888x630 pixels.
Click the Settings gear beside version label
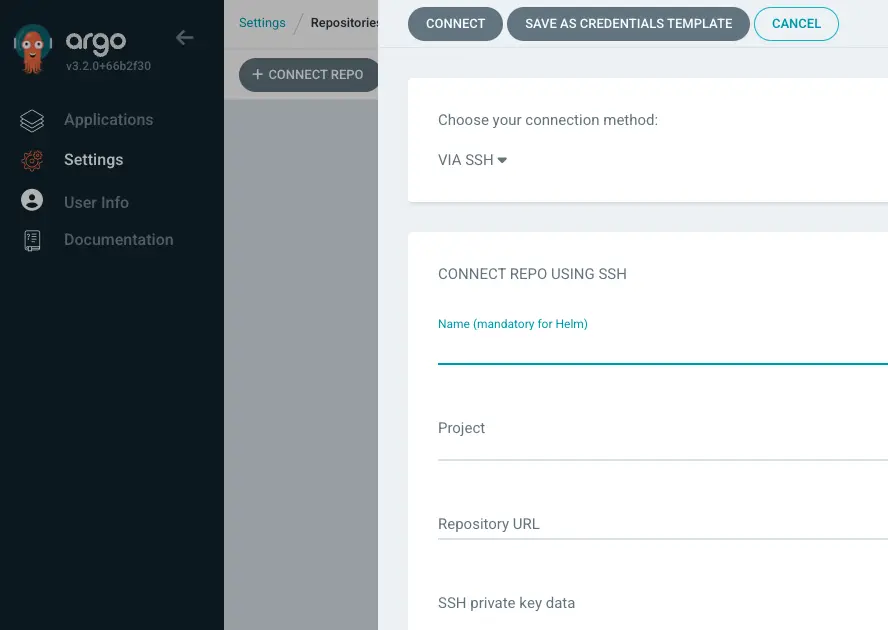(33, 160)
